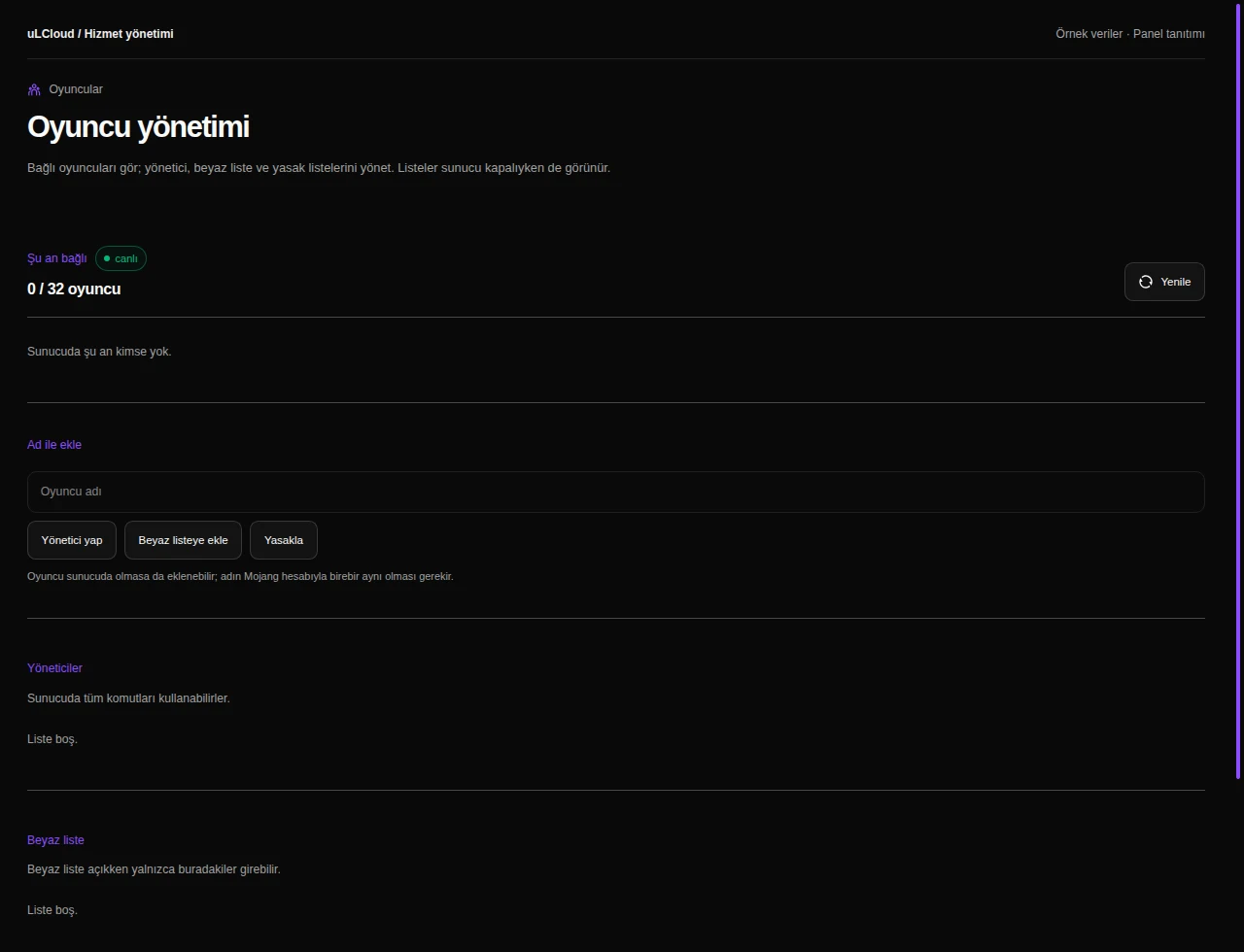Viewport: 1244px width, 952px height.
Task: Click the Örnek veriler · Panel tanıtımı text
Action: click(1130, 34)
